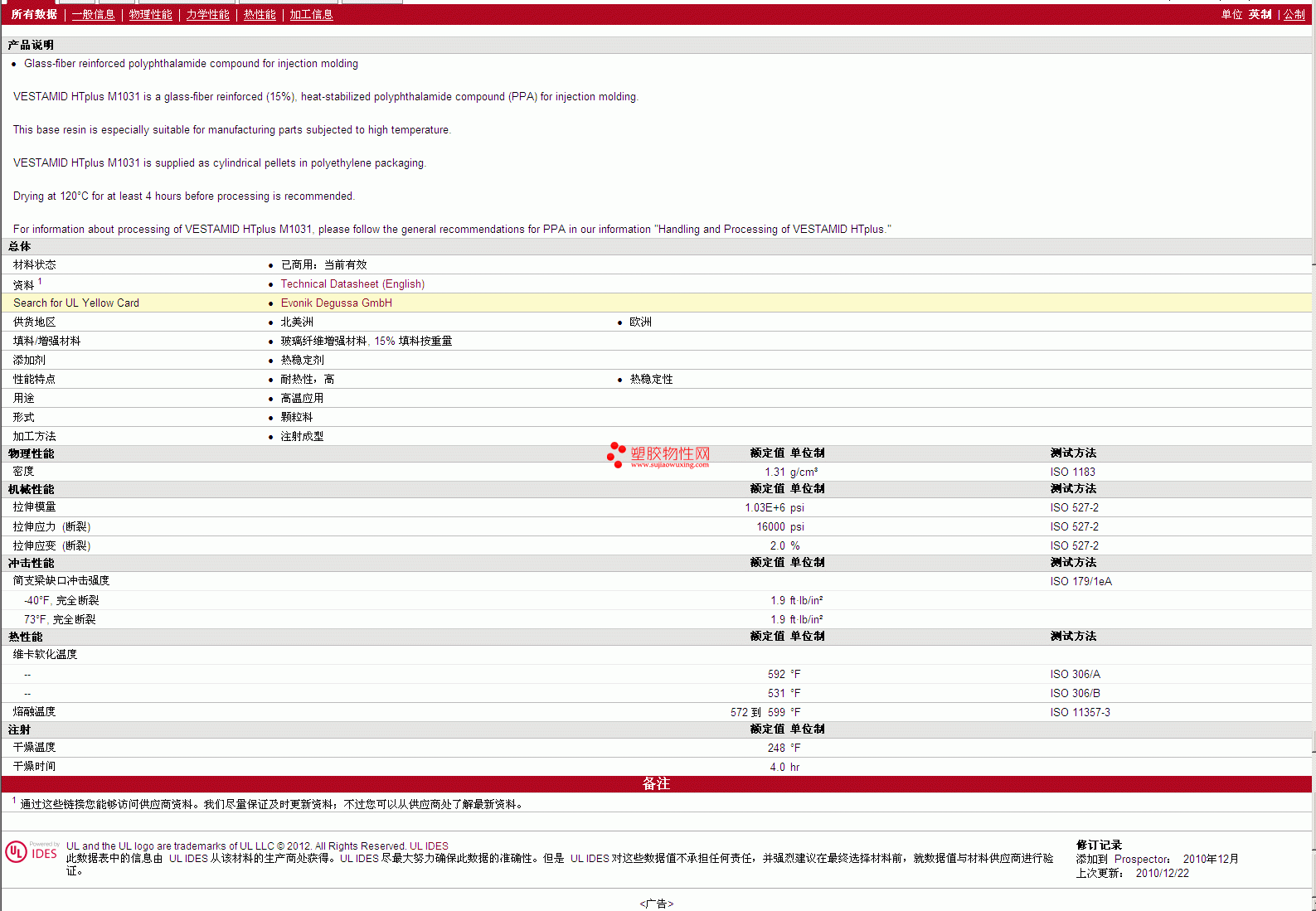Viewport: 1316px width, 911px height.
Task: Click the 维卡软化温度 row label
Action: click(x=45, y=655)
